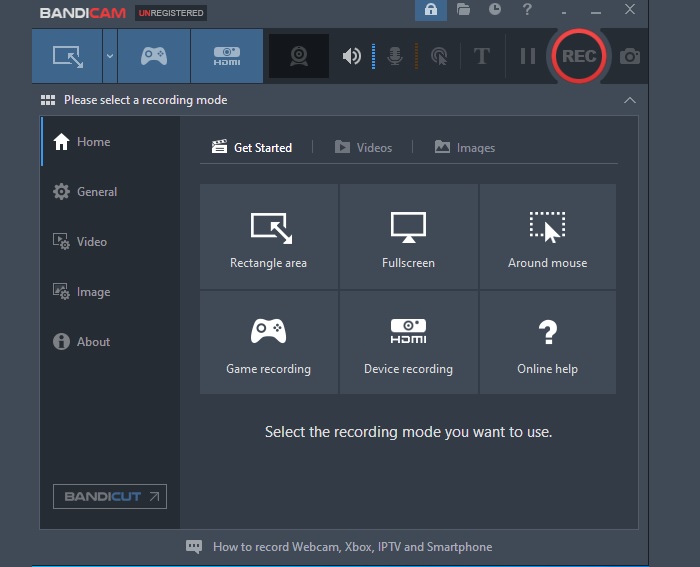Click the BANDICUT button

click(109, 496)
